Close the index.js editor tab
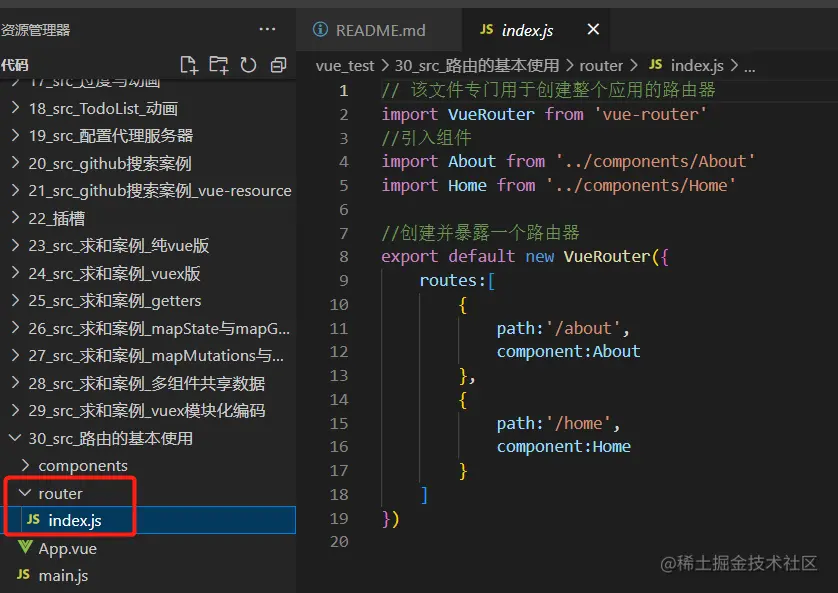 point(593,29)
